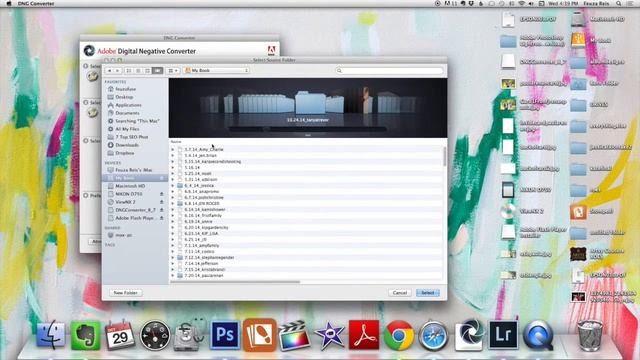Viewport: 640px width, 360px height.
Task: Click the file list vertical scrollbar
Action: tap(444, 156)
